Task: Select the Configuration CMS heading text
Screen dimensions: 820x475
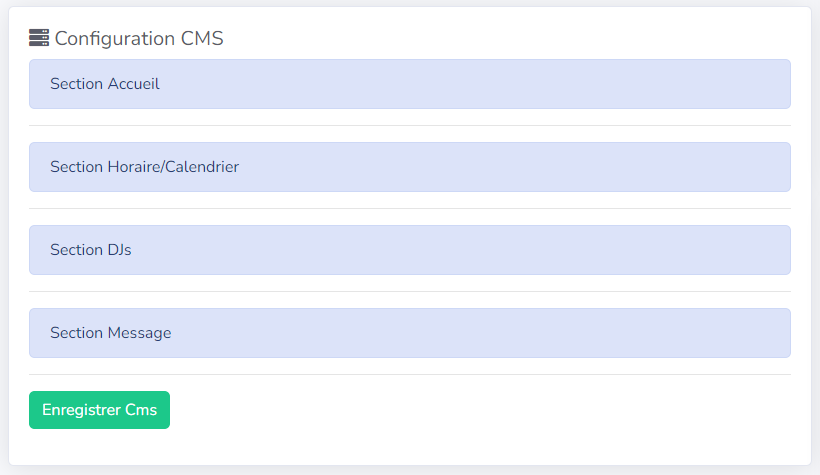Action: coord(139,38)
